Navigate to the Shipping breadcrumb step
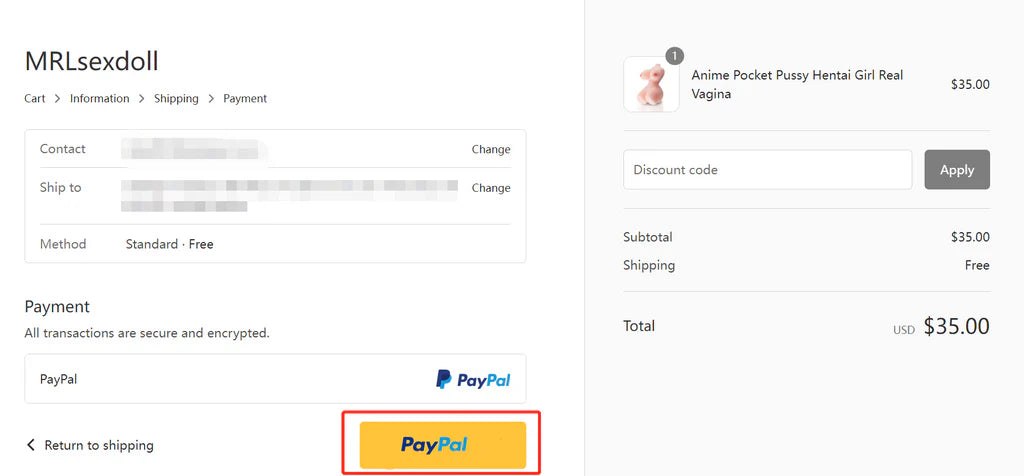This screenshot has width=1024, height=476. tap(176, 99)
